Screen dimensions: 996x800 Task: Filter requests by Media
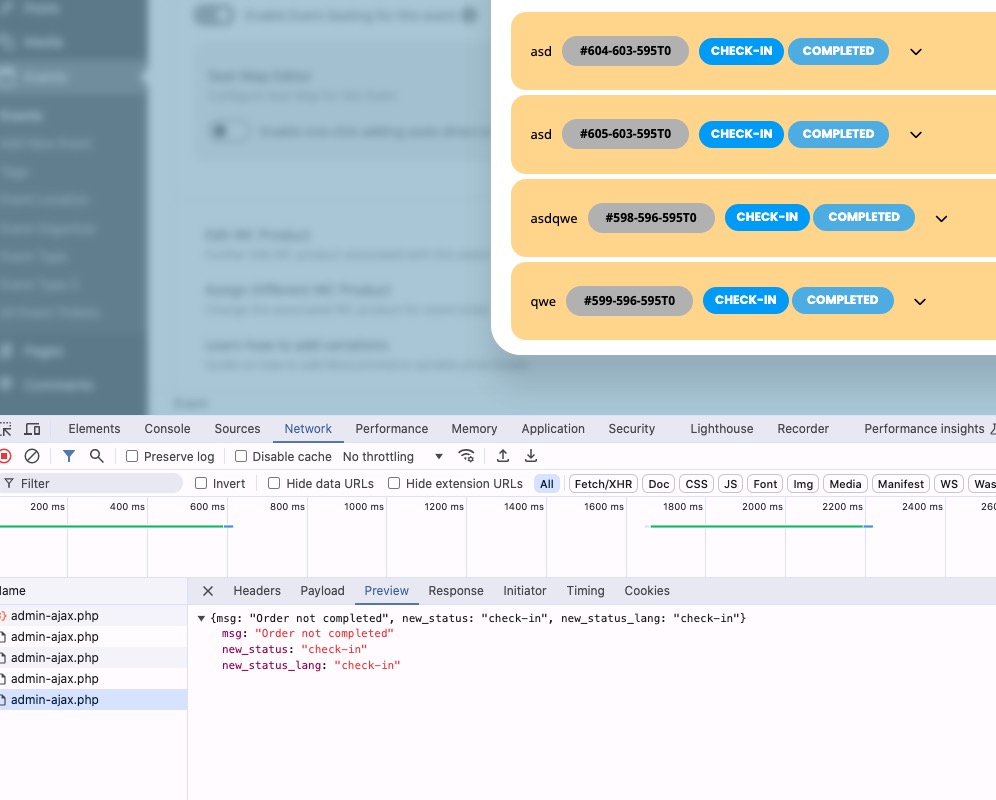click(x=845, y=484)
